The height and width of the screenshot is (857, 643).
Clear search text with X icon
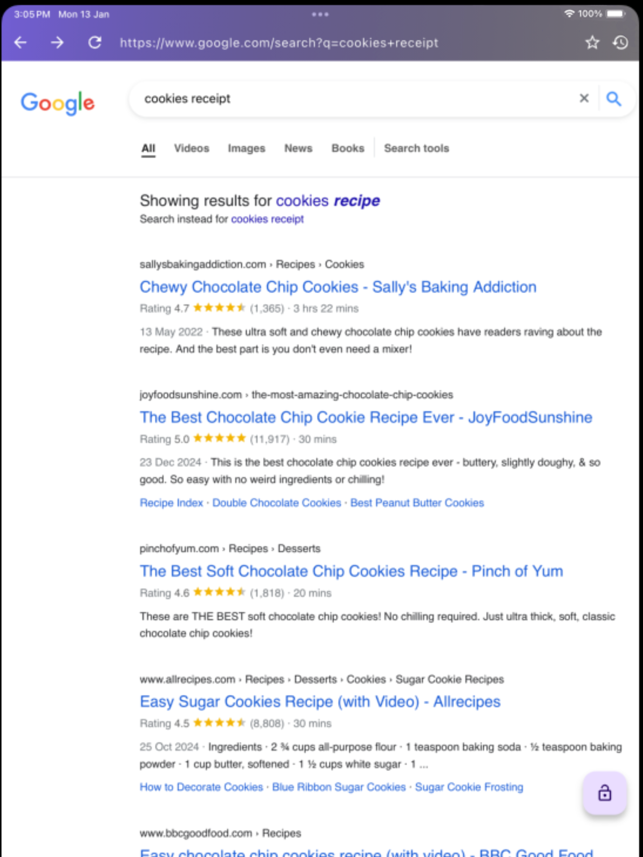pyautogui.click(x=584, y=98)
